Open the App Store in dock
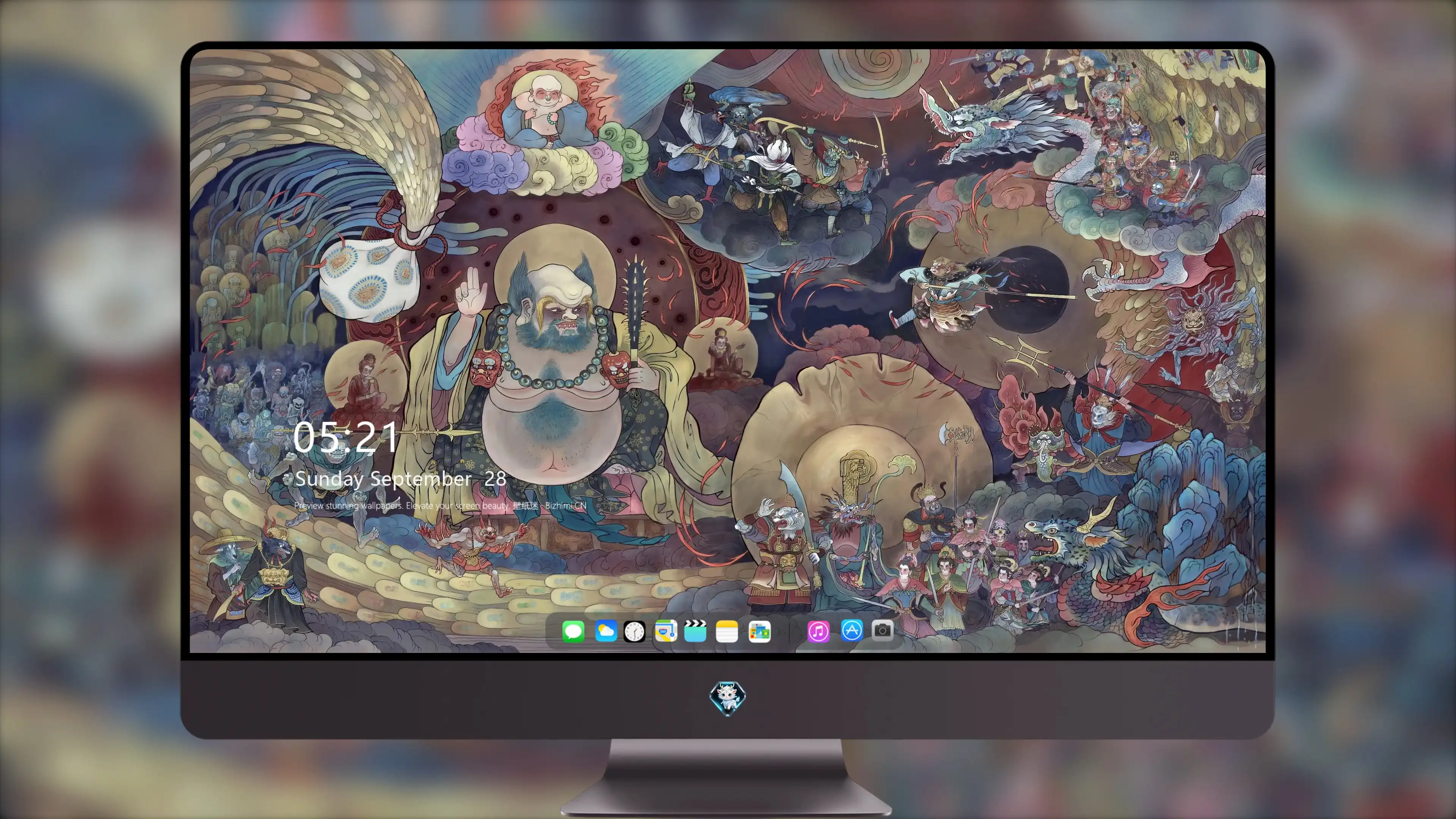This screenshot has width=1456, height=819. (x=851, y=631)
